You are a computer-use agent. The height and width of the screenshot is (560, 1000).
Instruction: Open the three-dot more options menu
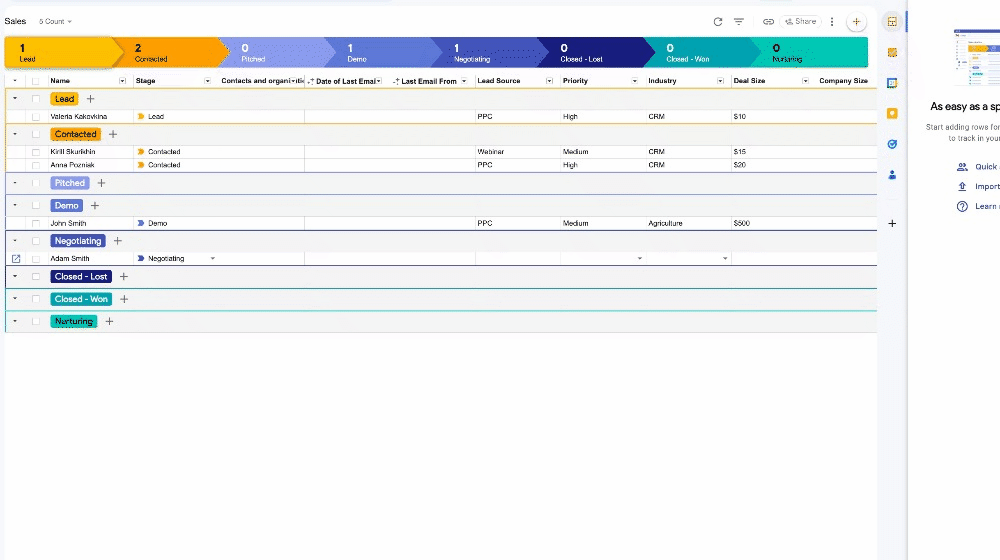(x=832, y=22)
